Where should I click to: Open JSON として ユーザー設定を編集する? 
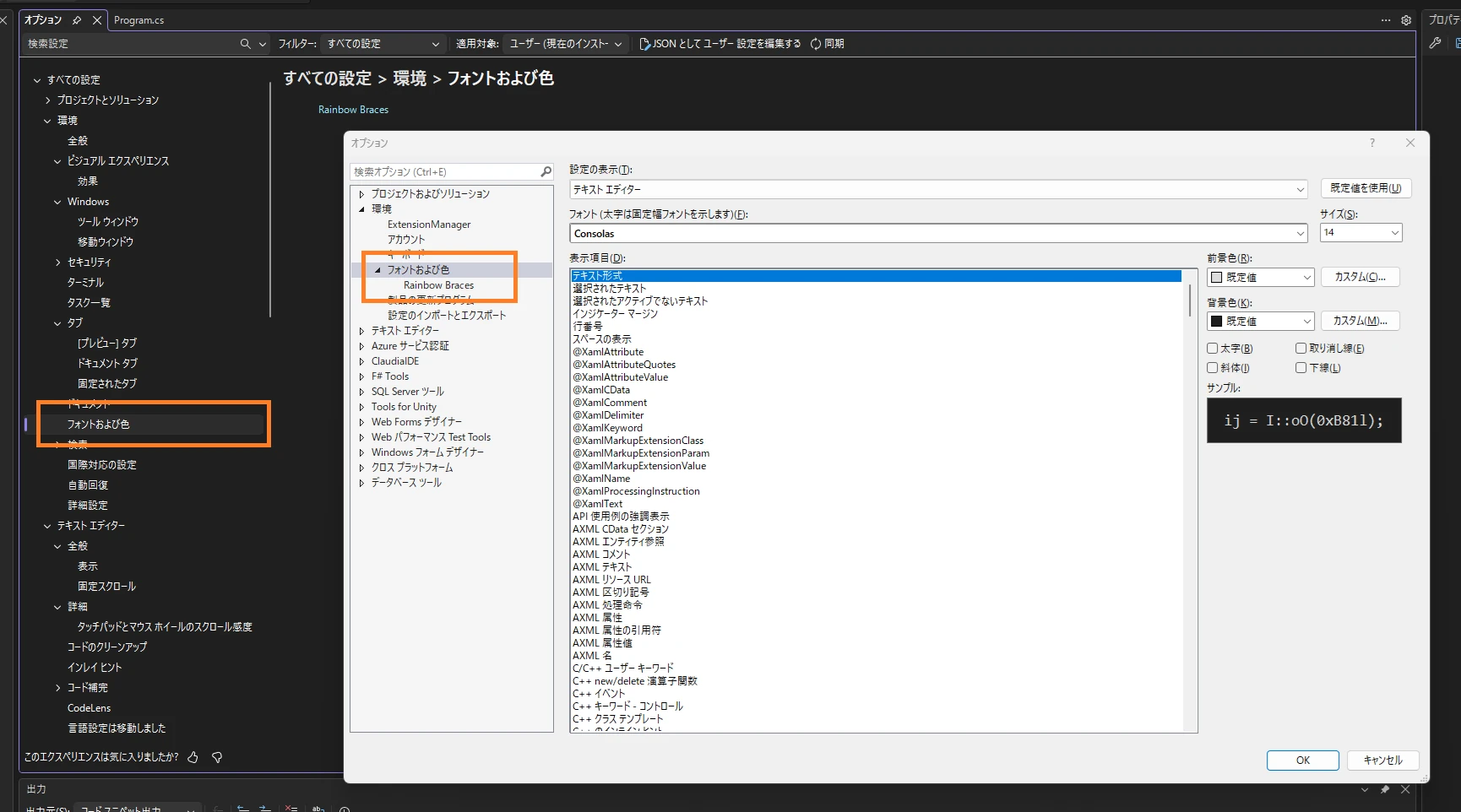click(x=720, y=44)
